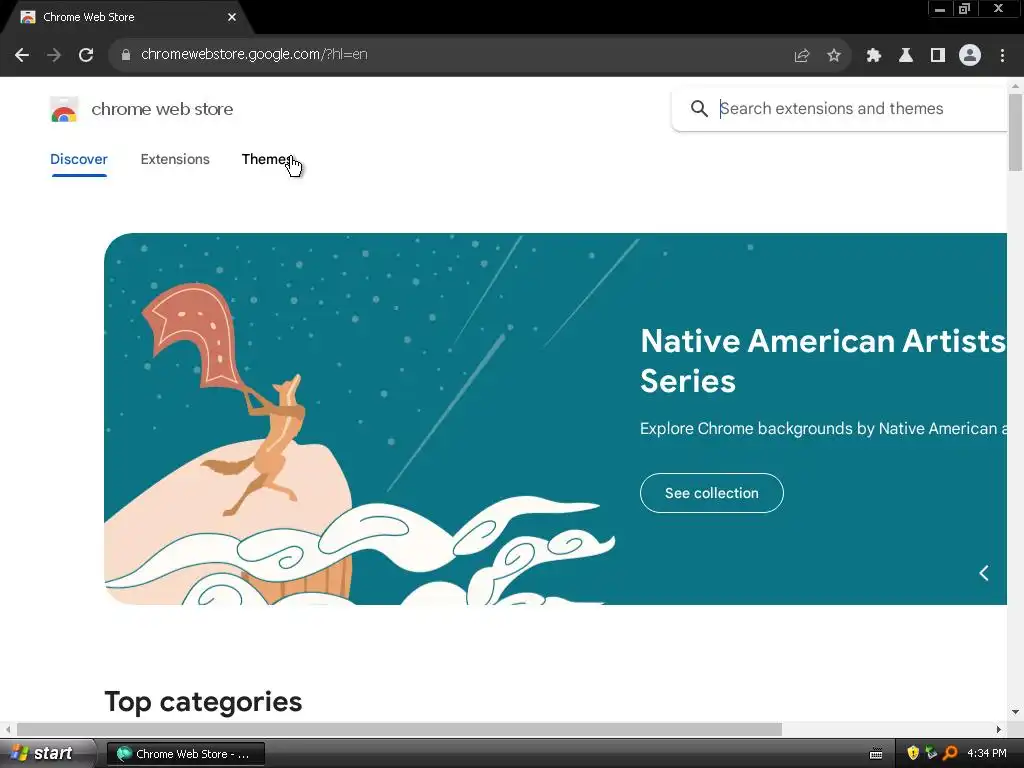Image resolution: width=1024 pixels, height=768 pixels.
Task: View site info lock icon
Action: [126, 55]
